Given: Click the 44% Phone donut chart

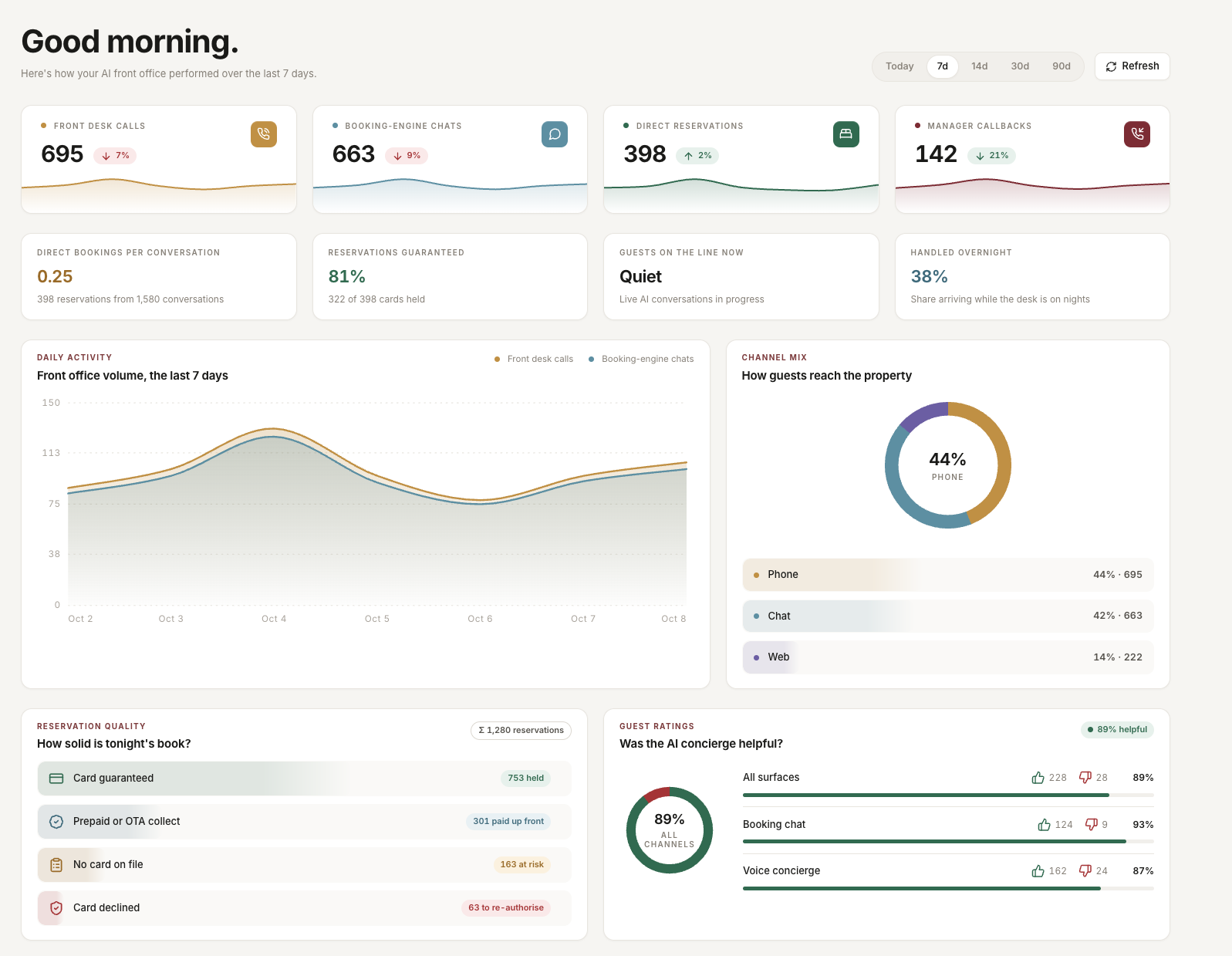Looking at the screenshot, I should [x=948, y=465].
